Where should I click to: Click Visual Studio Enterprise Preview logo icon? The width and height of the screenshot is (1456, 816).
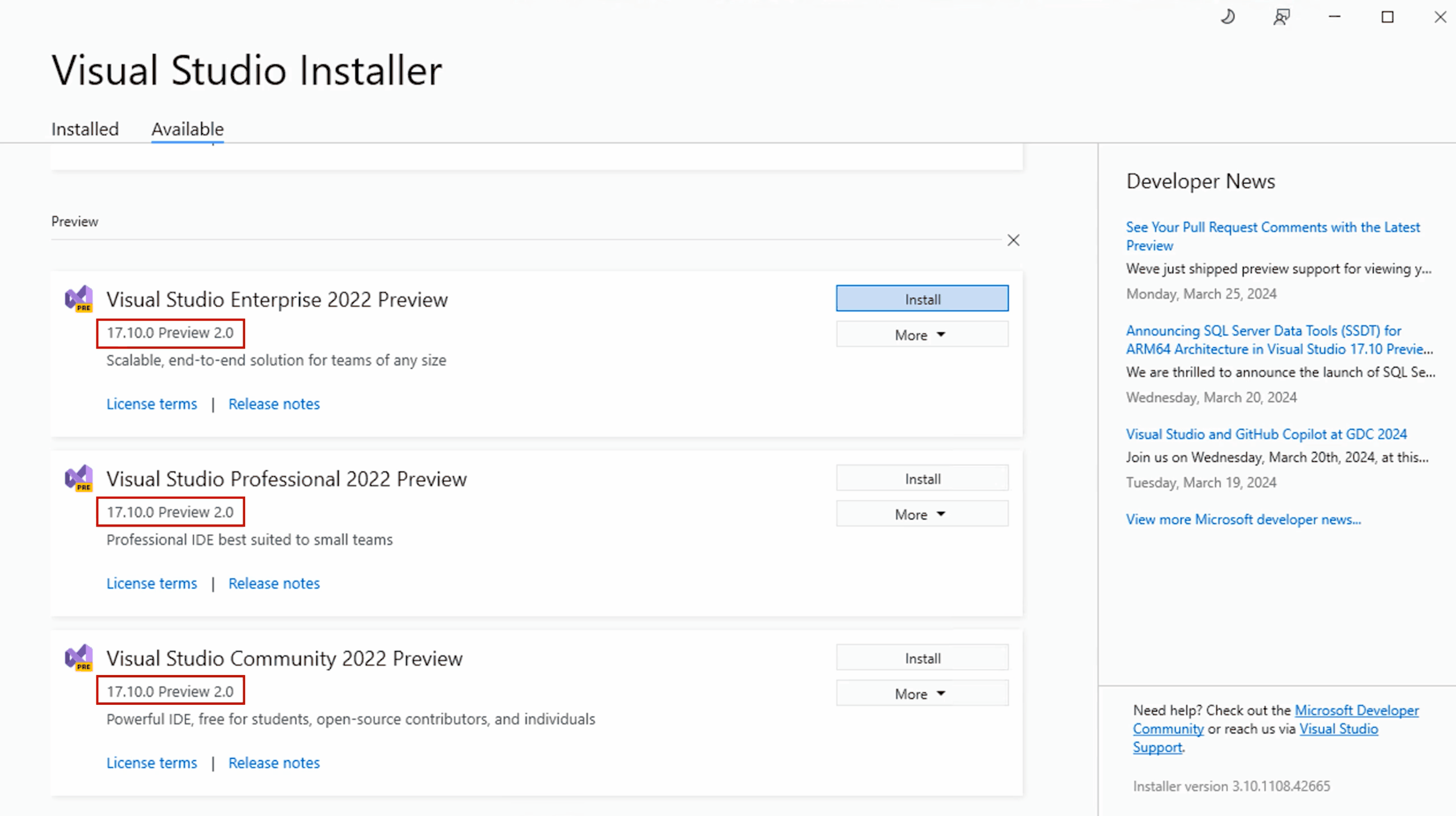[78, 299]
